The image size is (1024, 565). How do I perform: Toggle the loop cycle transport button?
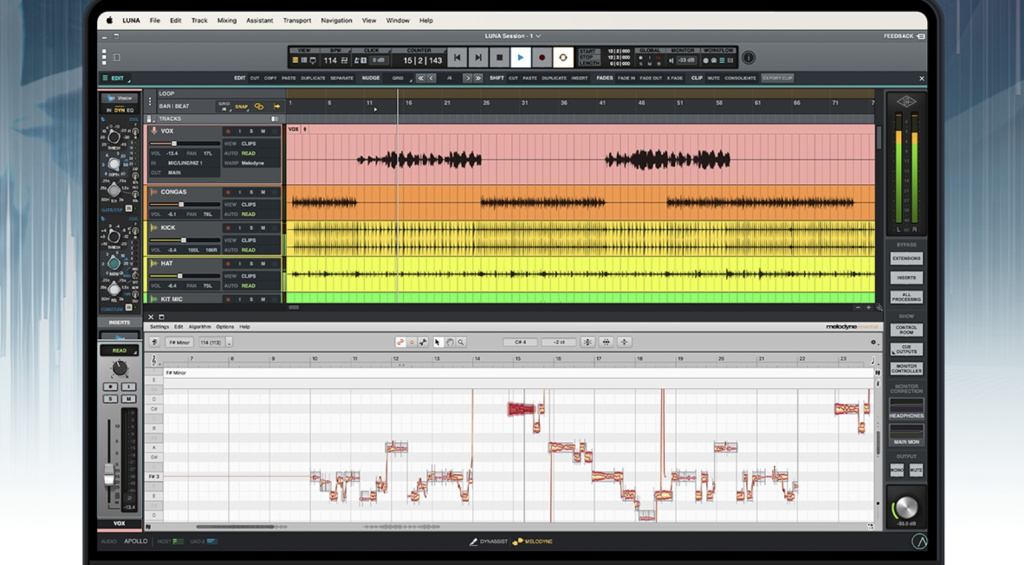tap(563, 59)
